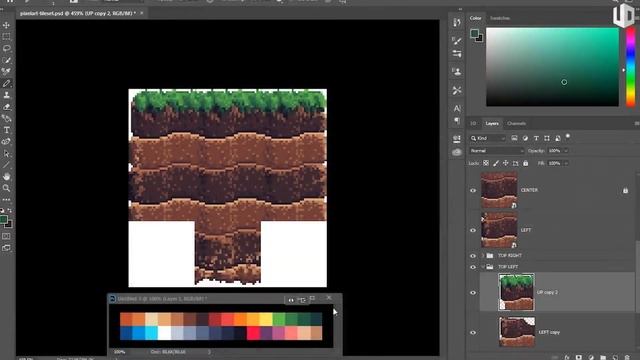This screenshot has width=640, height=360.
Task: Switch to the Swatches tab
Action: (500, 18)
